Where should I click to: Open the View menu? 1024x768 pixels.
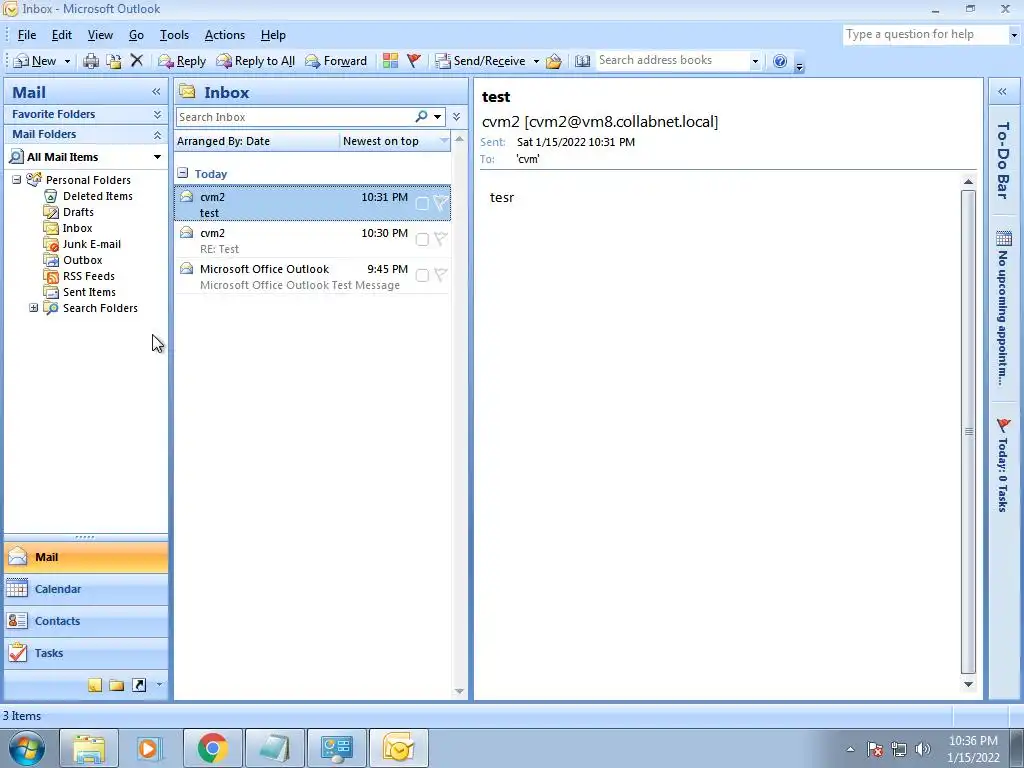coord(100,35)
